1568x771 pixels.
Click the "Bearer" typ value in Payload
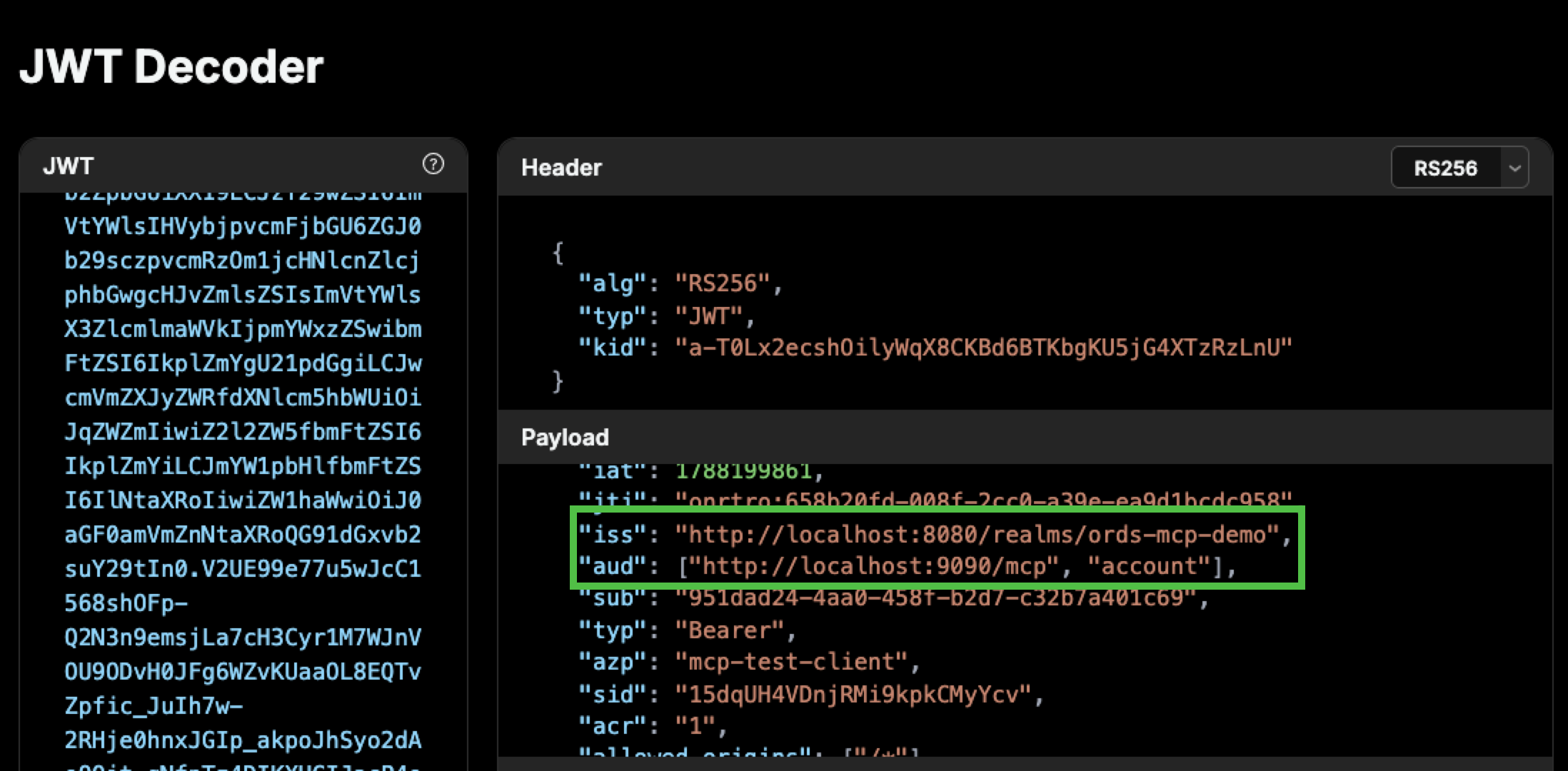[729, 630]
